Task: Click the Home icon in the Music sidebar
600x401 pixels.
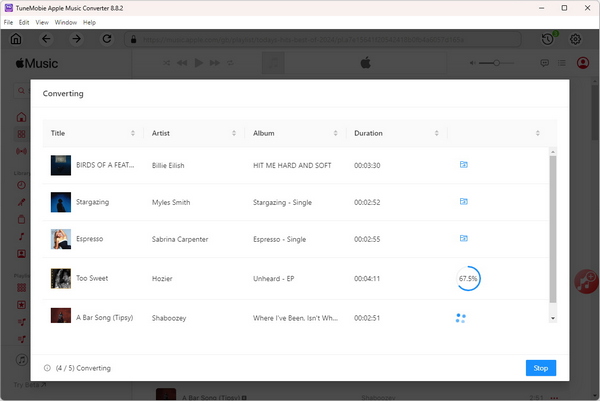Action: (21, 117)
